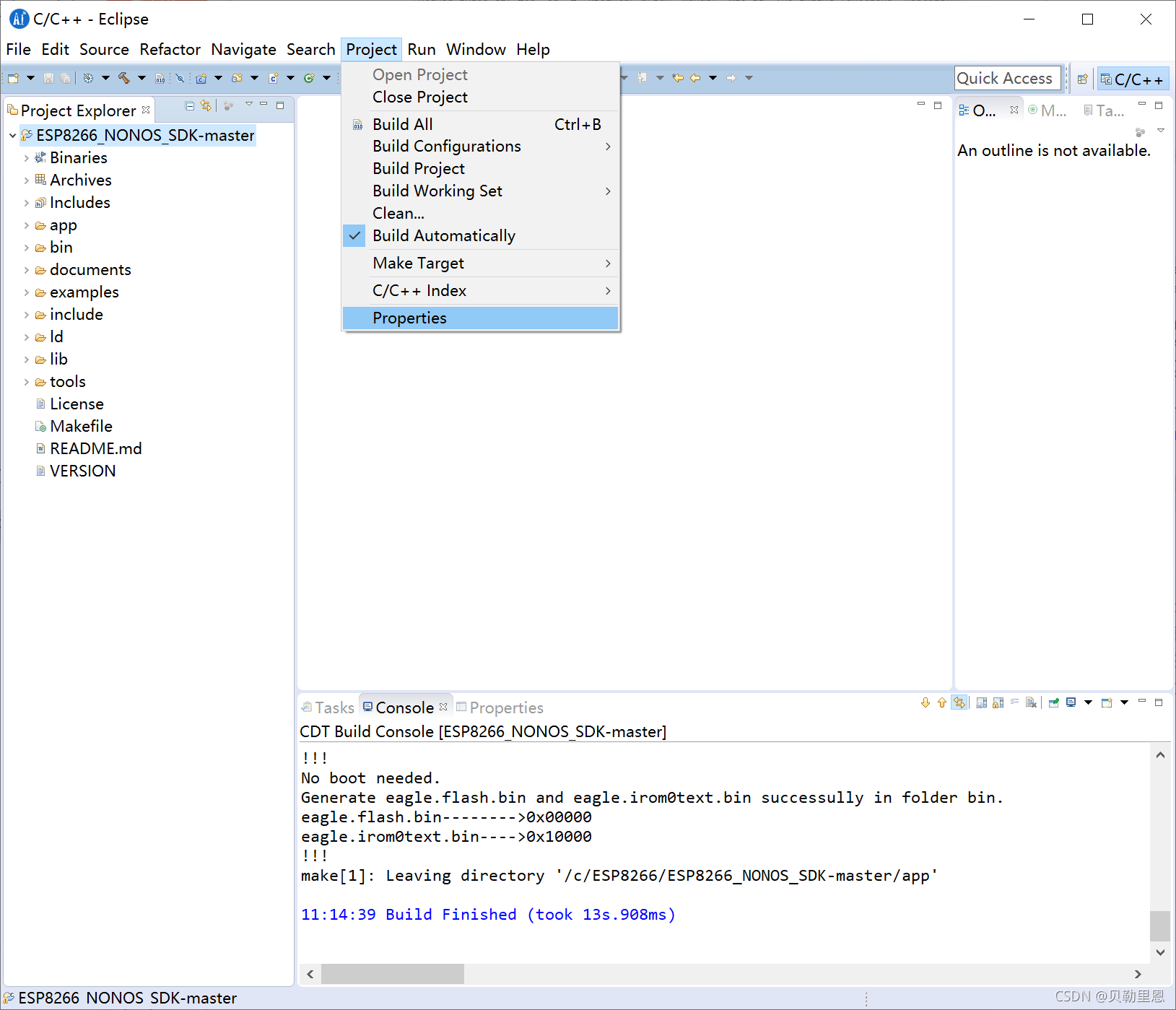Click the Skip All Breakpoints toolbar icon
Viewport: 1176px width, 1010px height.
click(180, 78)
